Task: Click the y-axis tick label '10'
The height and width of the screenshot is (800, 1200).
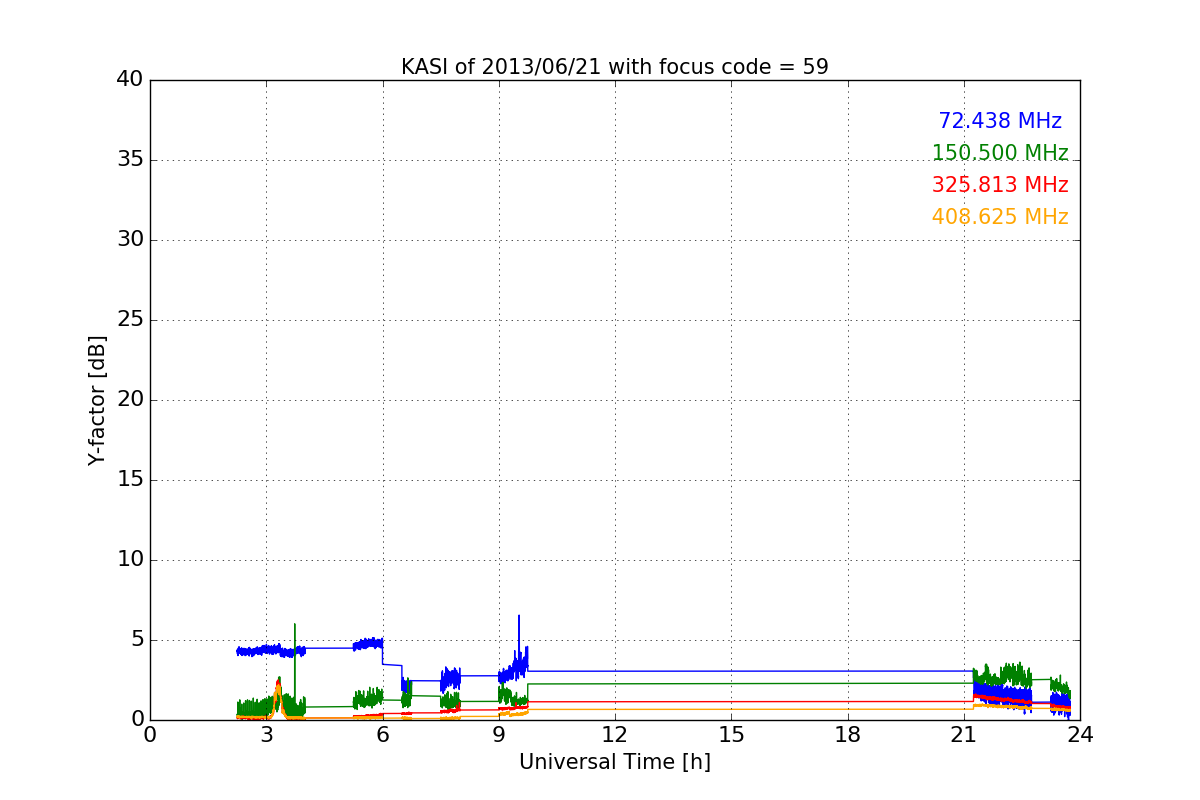Action: pos(130,560)
